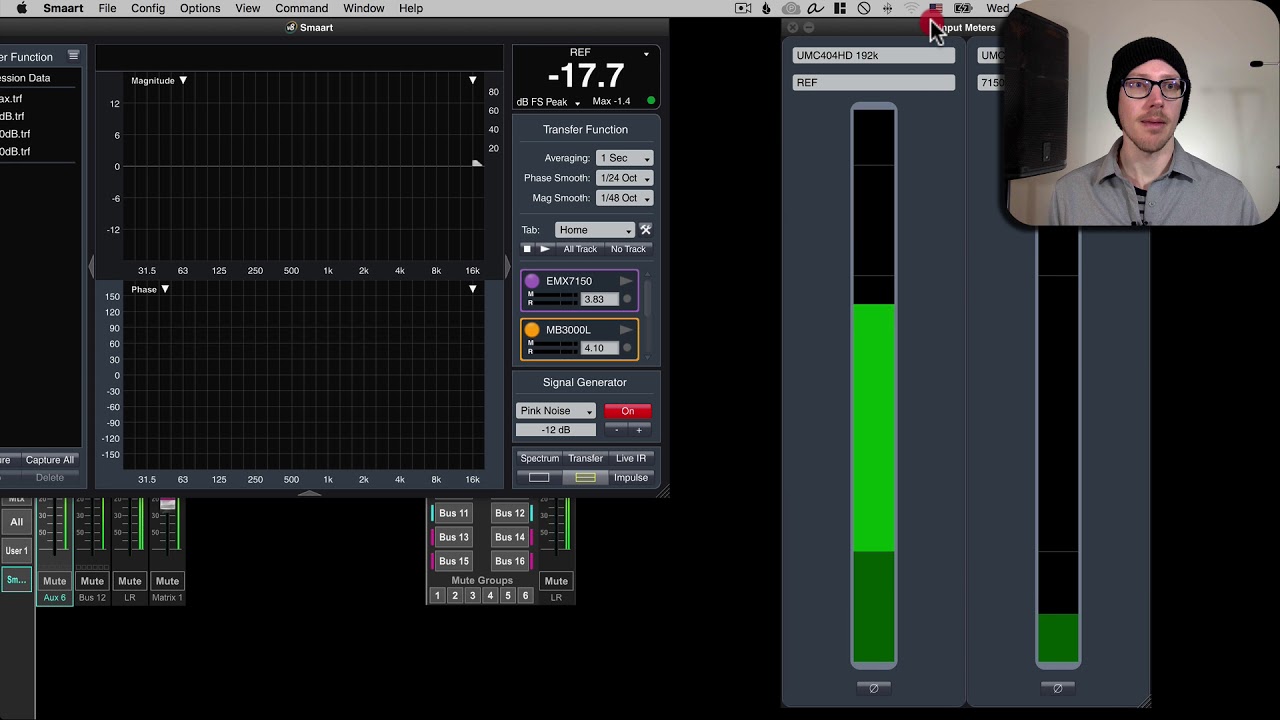Click the window layout grid menu bar icon
1280x720 pixels.
click(840, 8)
